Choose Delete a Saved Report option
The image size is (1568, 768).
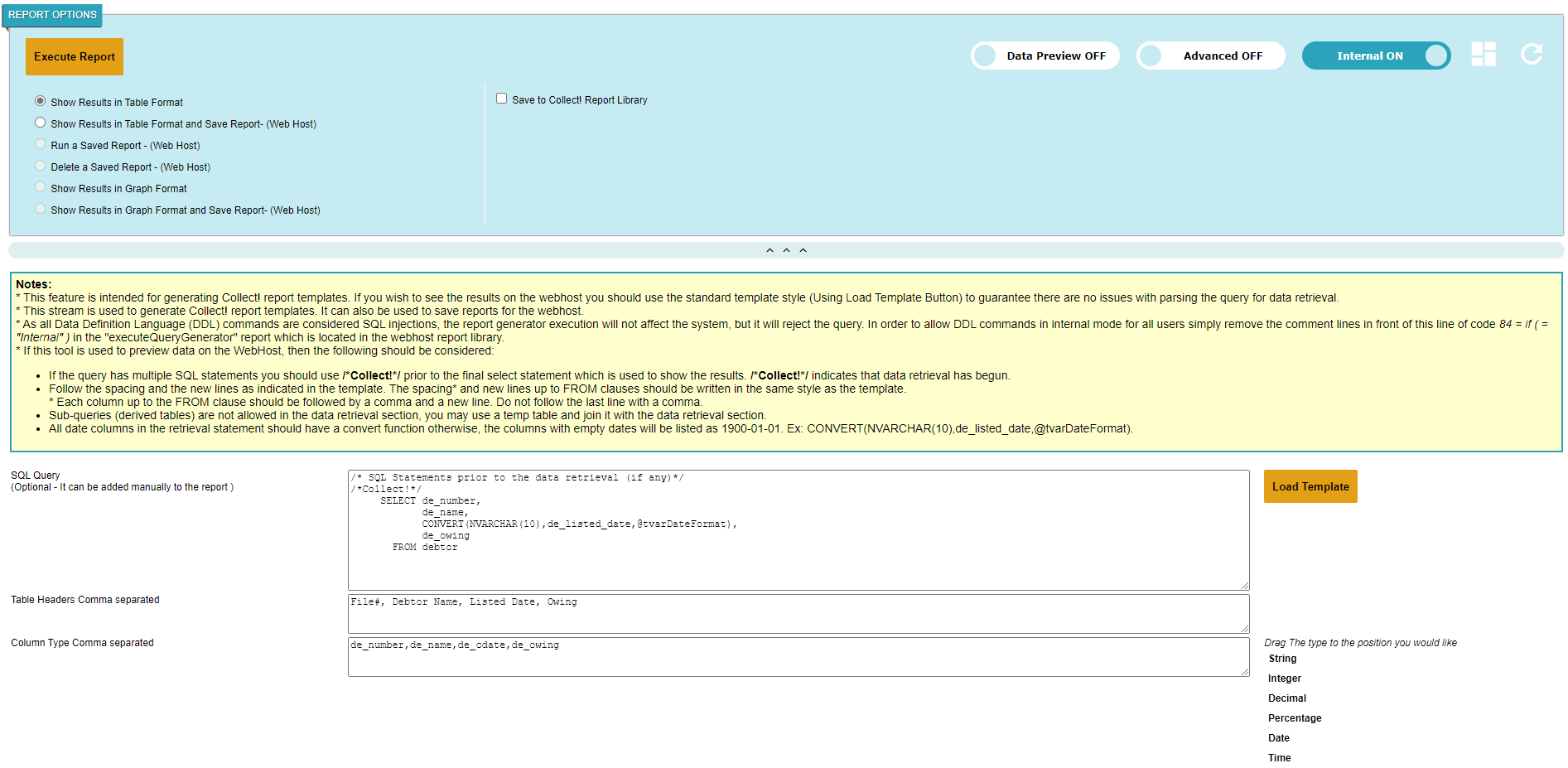40,166
